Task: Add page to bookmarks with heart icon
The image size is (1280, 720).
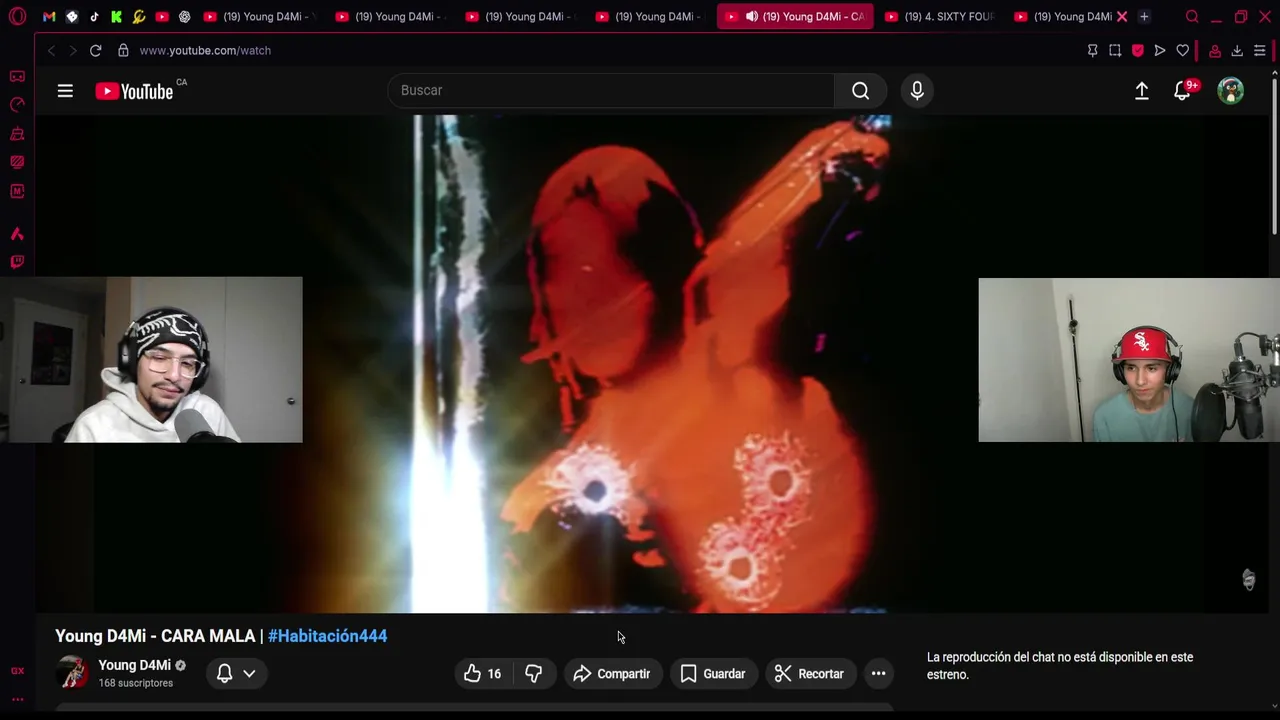Action: click(1183, 50)
